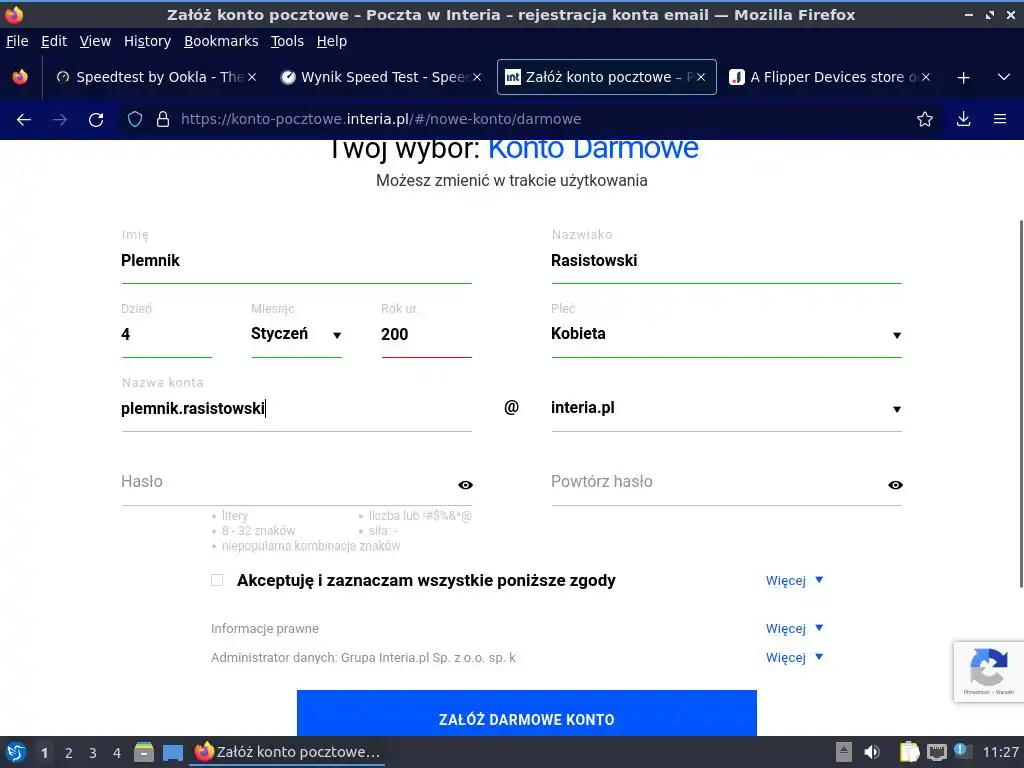The image size is (1024, 768).
Task: Open the tracking protection shield icon
Action: [135, 119]
